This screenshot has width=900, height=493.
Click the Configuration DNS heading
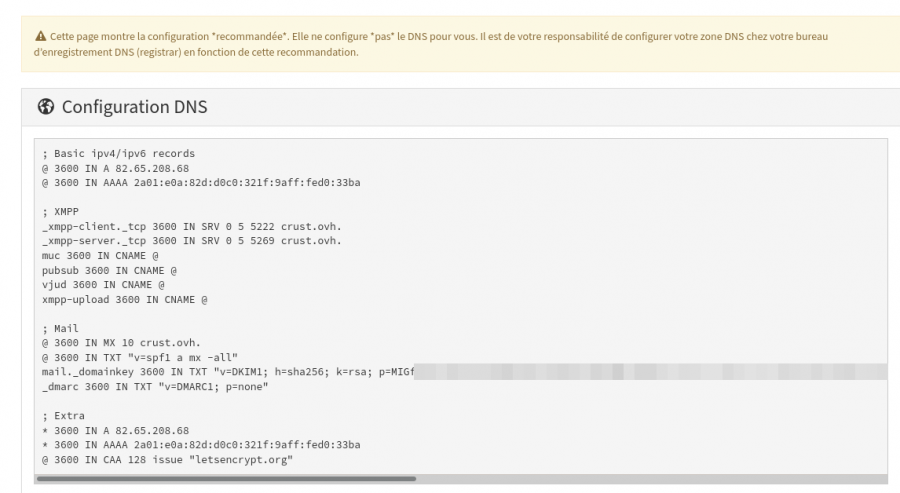pos(134,109)
